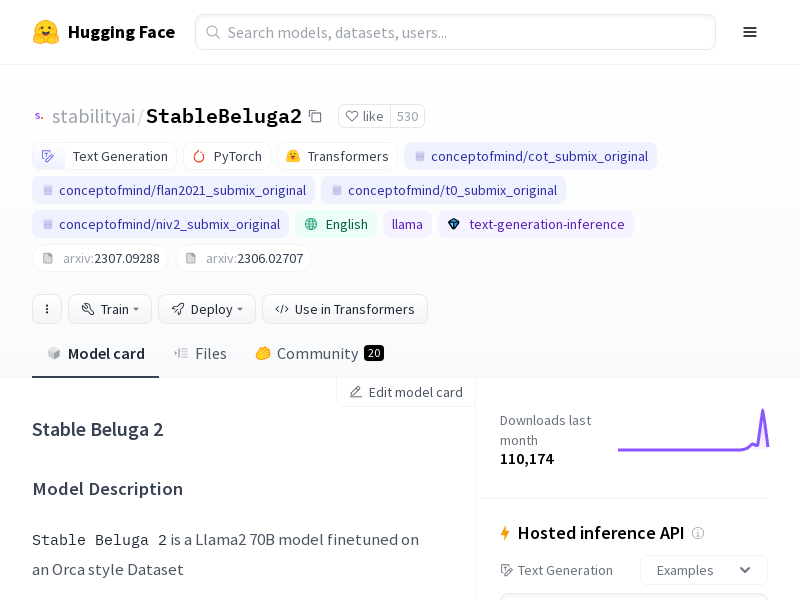Click the dataset icon for t0_submix_original
Viewport: 800px width, 600px height.
pos(336,190)
